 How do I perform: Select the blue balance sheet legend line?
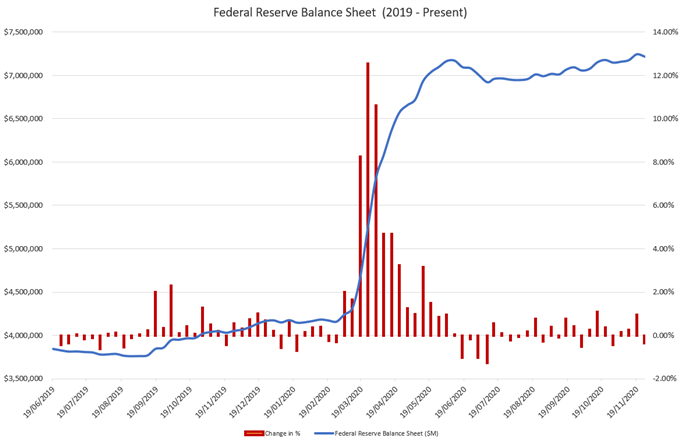coord(324,433)
